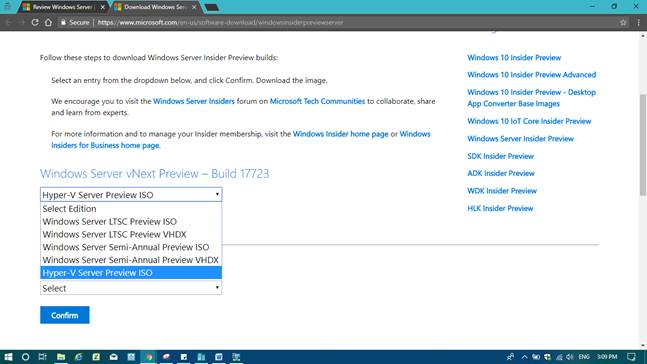
Task: Select Windows Server Semi-Annual Preview VHDX
Action: pos(131,260)
